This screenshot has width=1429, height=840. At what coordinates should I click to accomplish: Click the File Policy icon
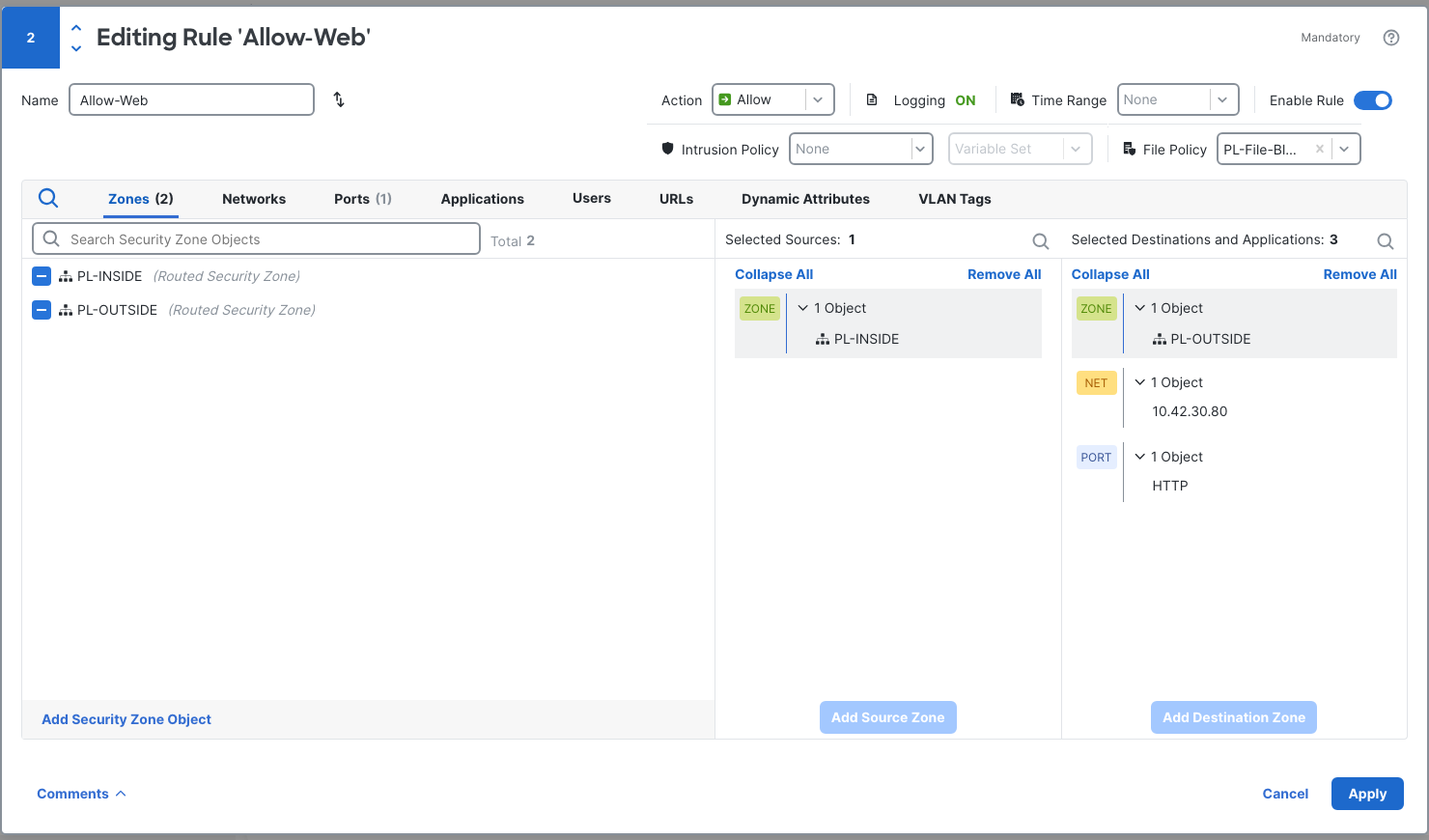(1129, 149)
